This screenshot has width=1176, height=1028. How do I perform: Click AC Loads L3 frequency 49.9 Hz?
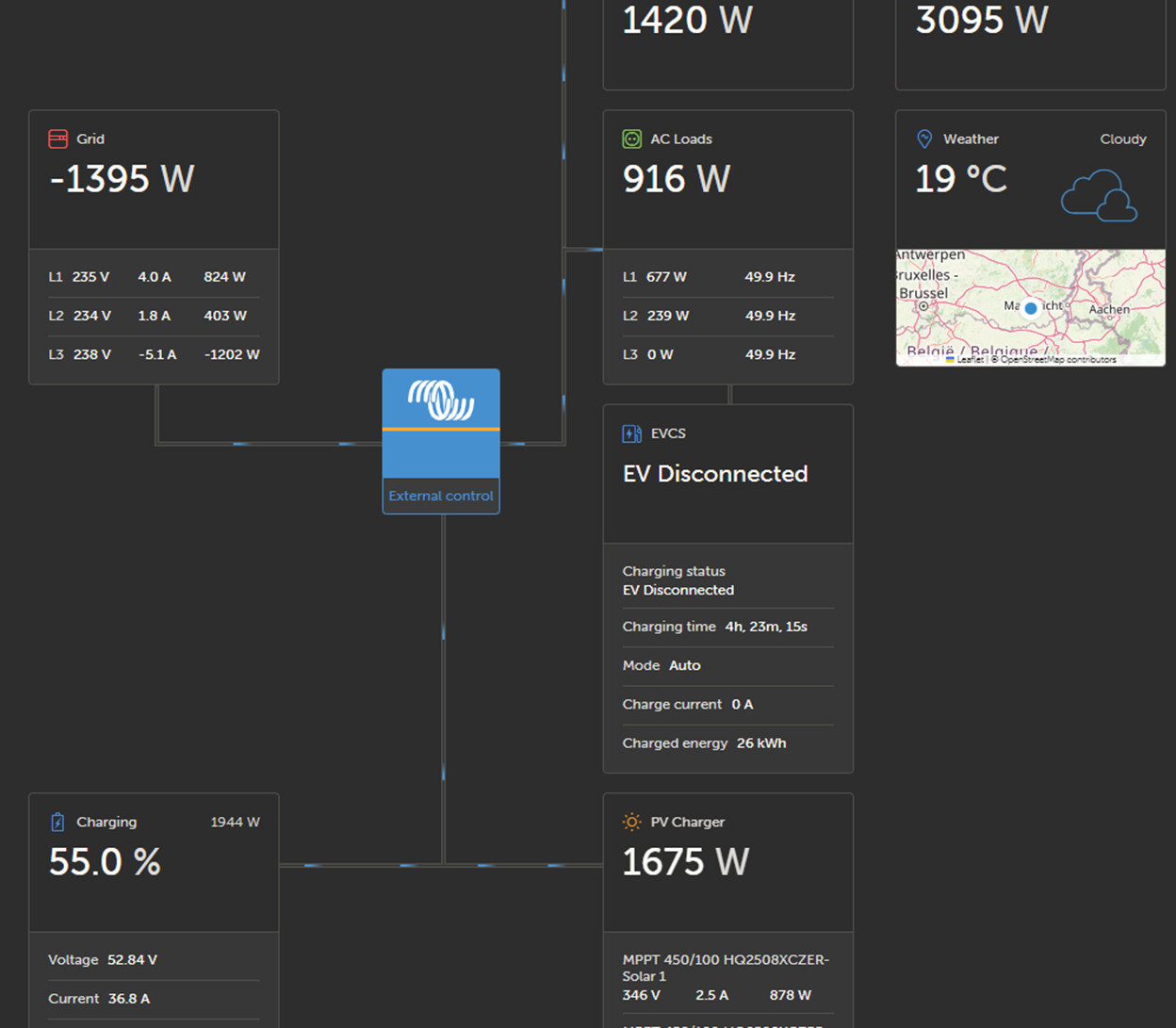(x=770, y=354)
